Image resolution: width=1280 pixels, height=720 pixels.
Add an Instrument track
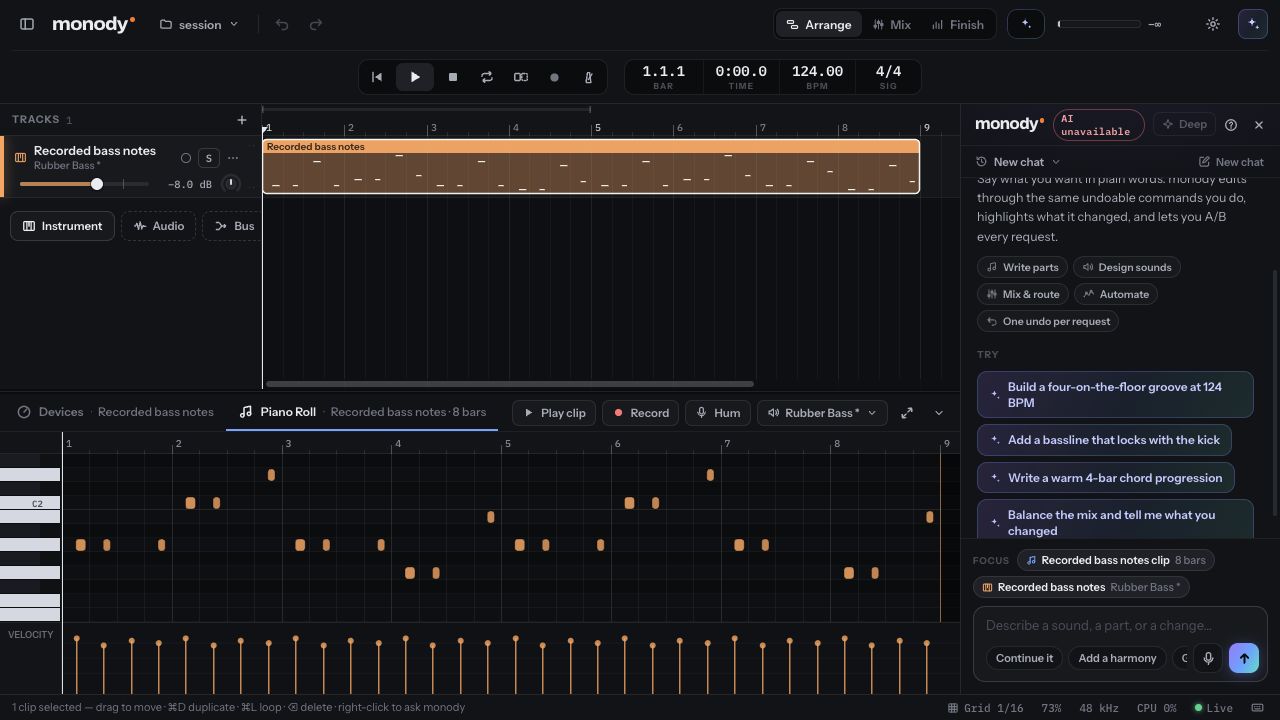63,226
